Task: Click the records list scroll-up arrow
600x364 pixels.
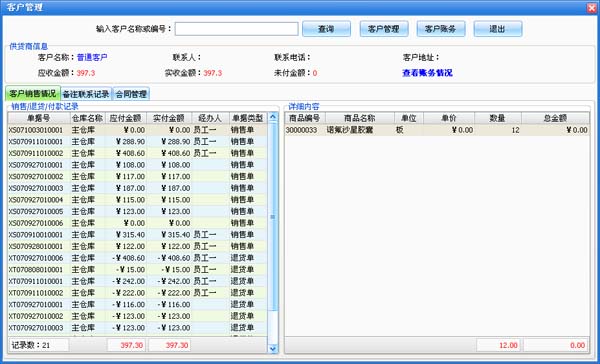Action: (x=273, y=117)
